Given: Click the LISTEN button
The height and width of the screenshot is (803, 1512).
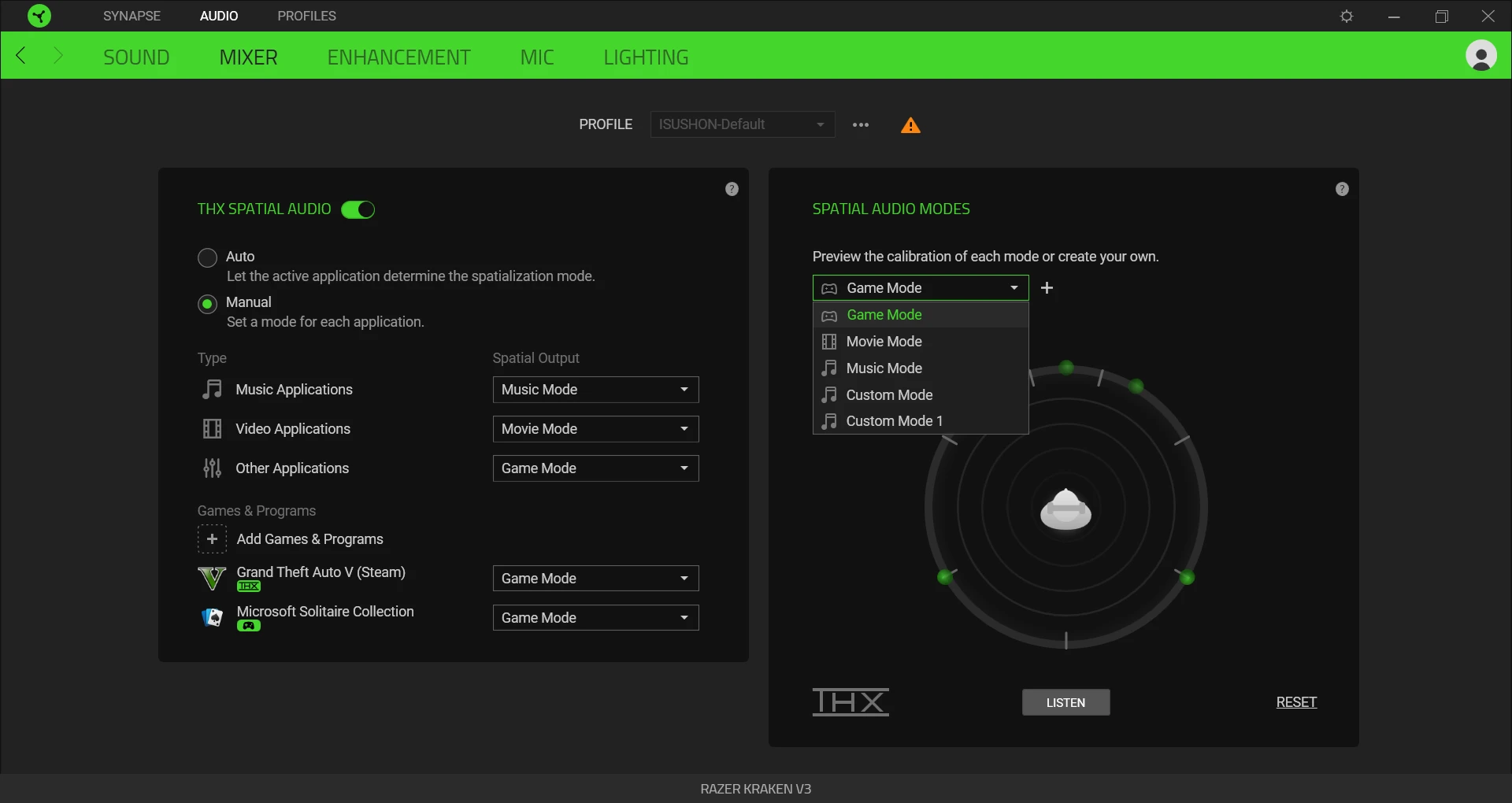Looking at the screenshot, I should [x=1065, y=702].
